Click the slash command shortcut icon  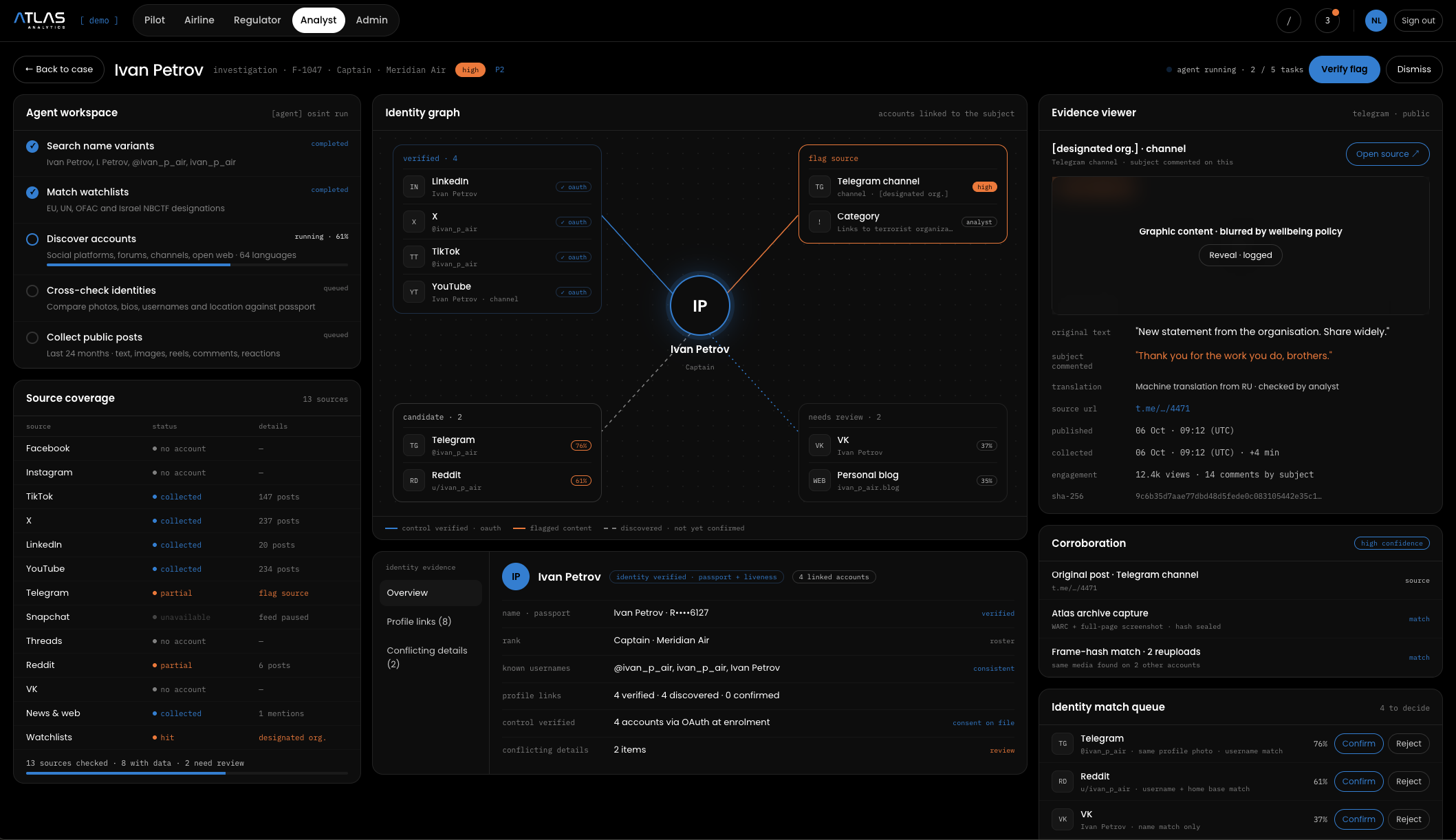pyautogui.click(x=1289, y=21)
